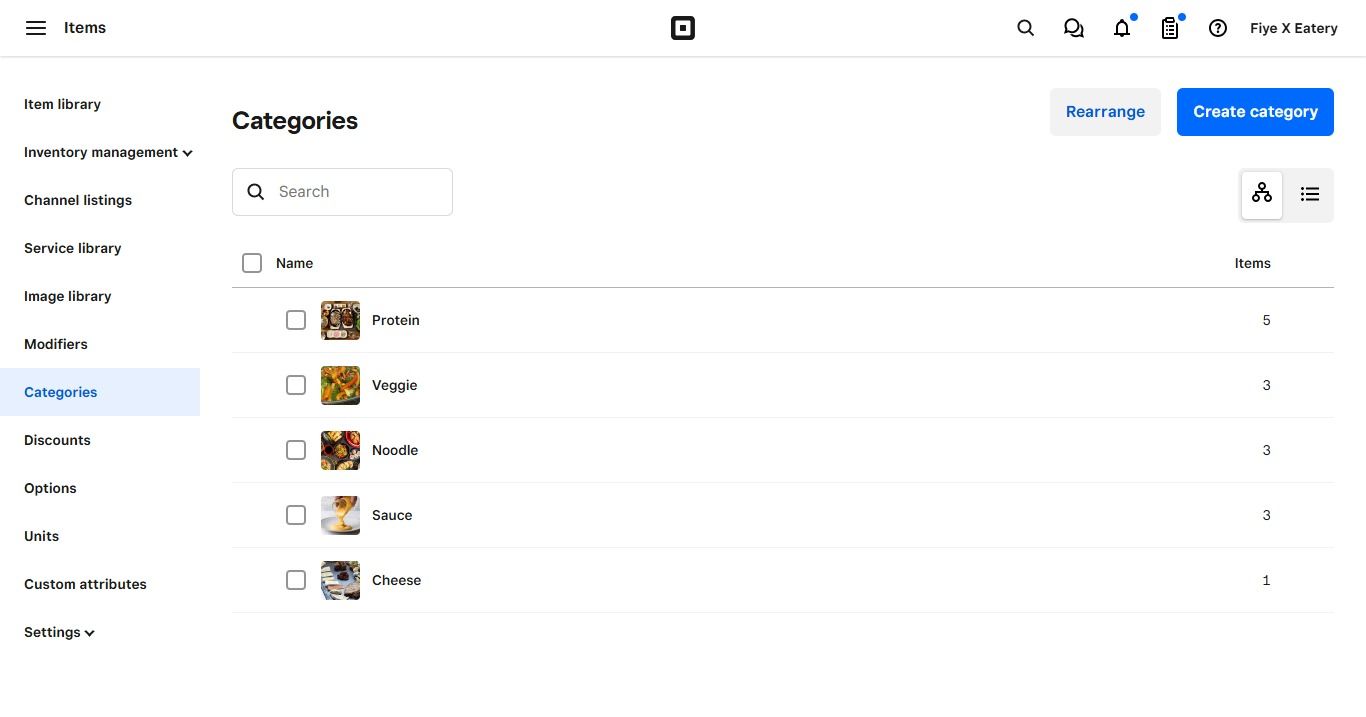Select the Protein category checkbox

tap(296, 320)
